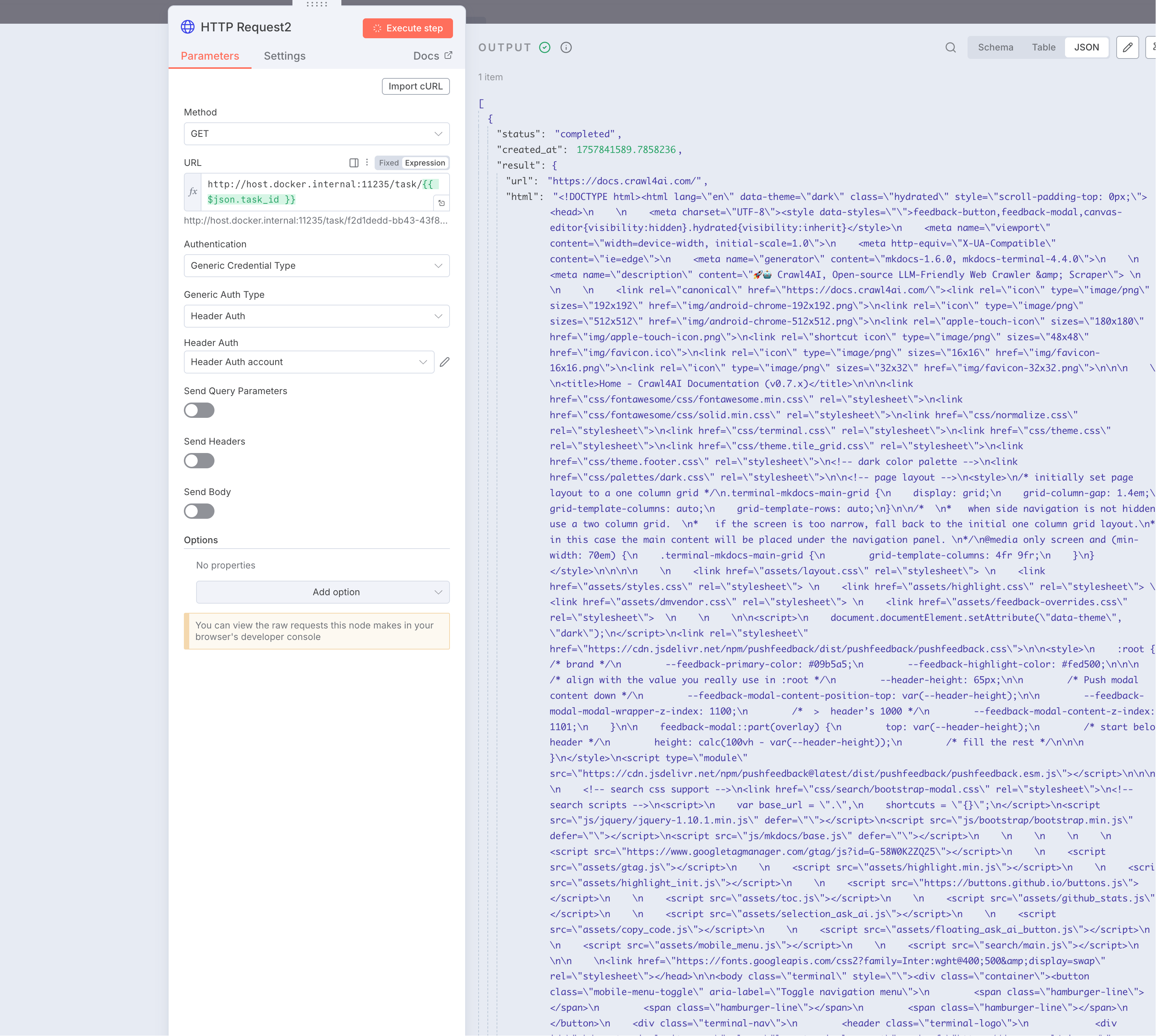
Task: Enable Send Query Parameters toggle
Action: click(199, 411)
